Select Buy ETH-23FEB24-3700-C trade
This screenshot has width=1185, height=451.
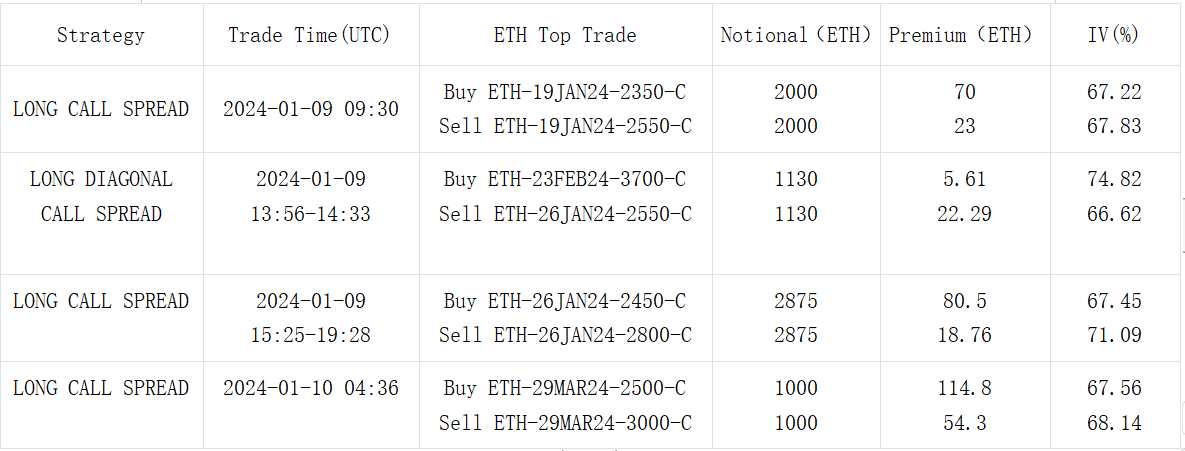(x=565, y=180)
